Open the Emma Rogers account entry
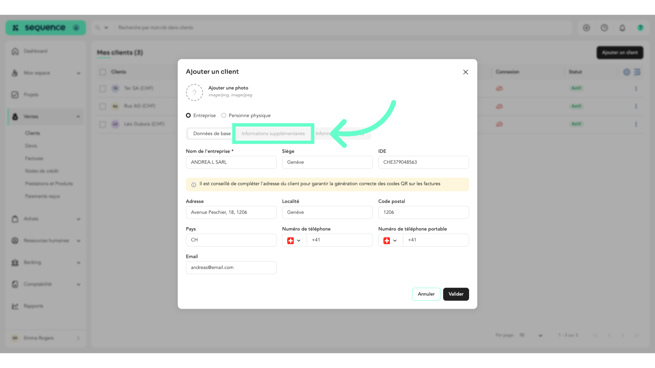This screenshot has height=368, width=655. tap(46, 338)
